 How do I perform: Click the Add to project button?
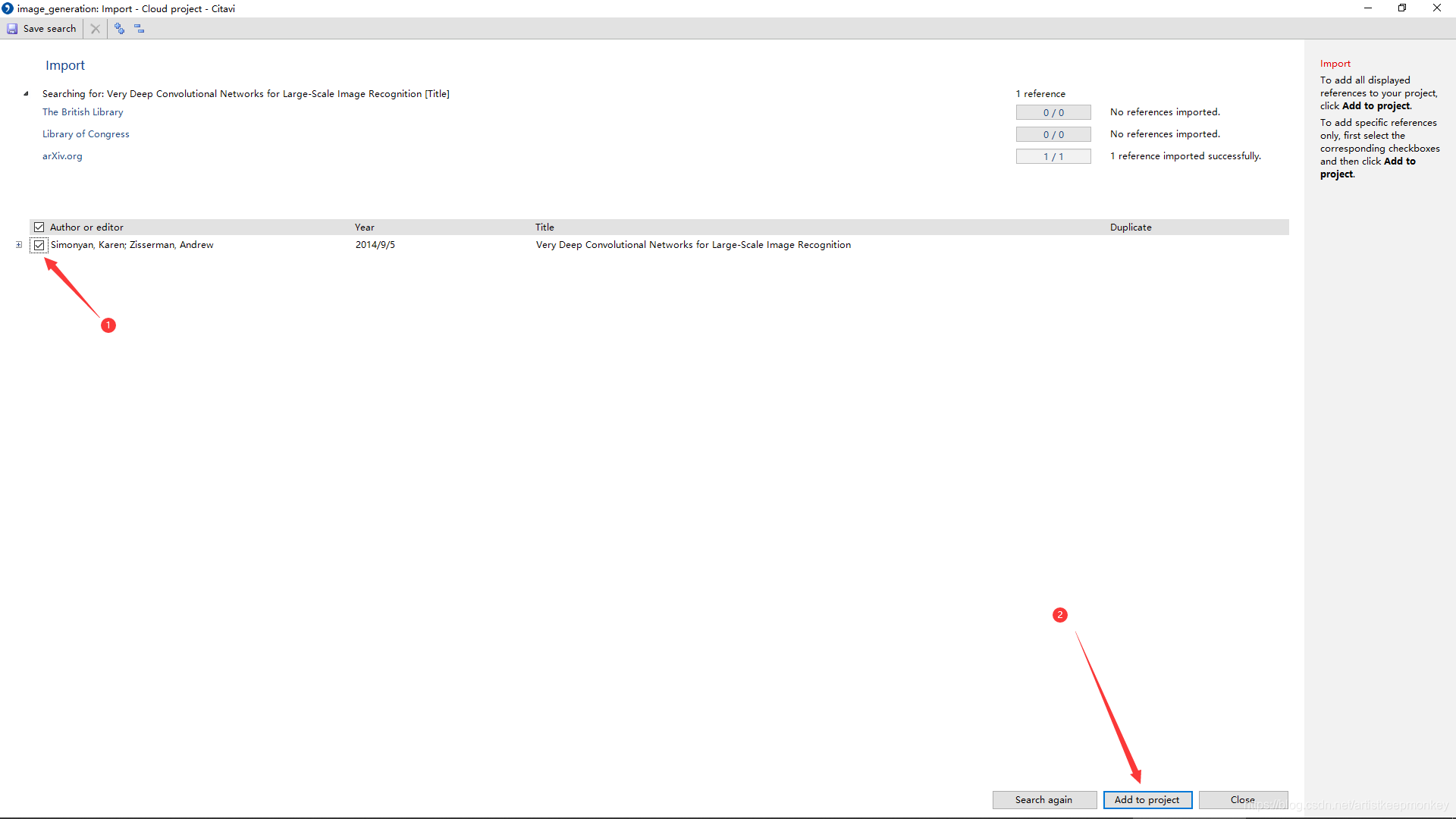tap(1147, 800)
